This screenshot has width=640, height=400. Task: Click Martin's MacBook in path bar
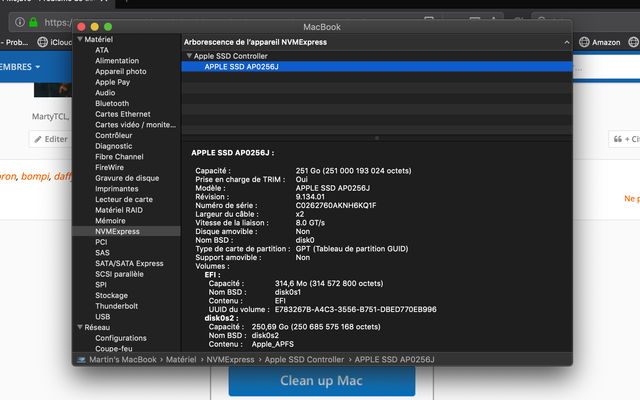[x=123, y=360]
